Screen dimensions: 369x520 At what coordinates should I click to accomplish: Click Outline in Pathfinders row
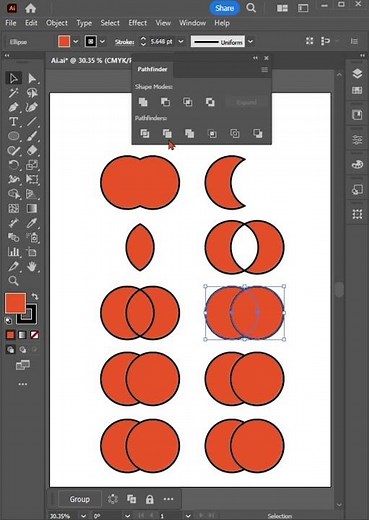point(235,134)
